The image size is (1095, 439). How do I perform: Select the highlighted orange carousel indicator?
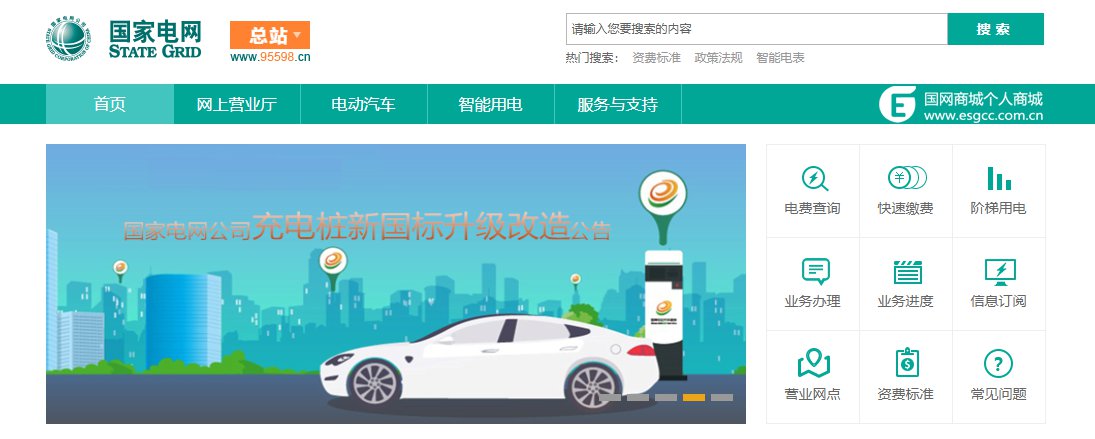click(693, 398)
